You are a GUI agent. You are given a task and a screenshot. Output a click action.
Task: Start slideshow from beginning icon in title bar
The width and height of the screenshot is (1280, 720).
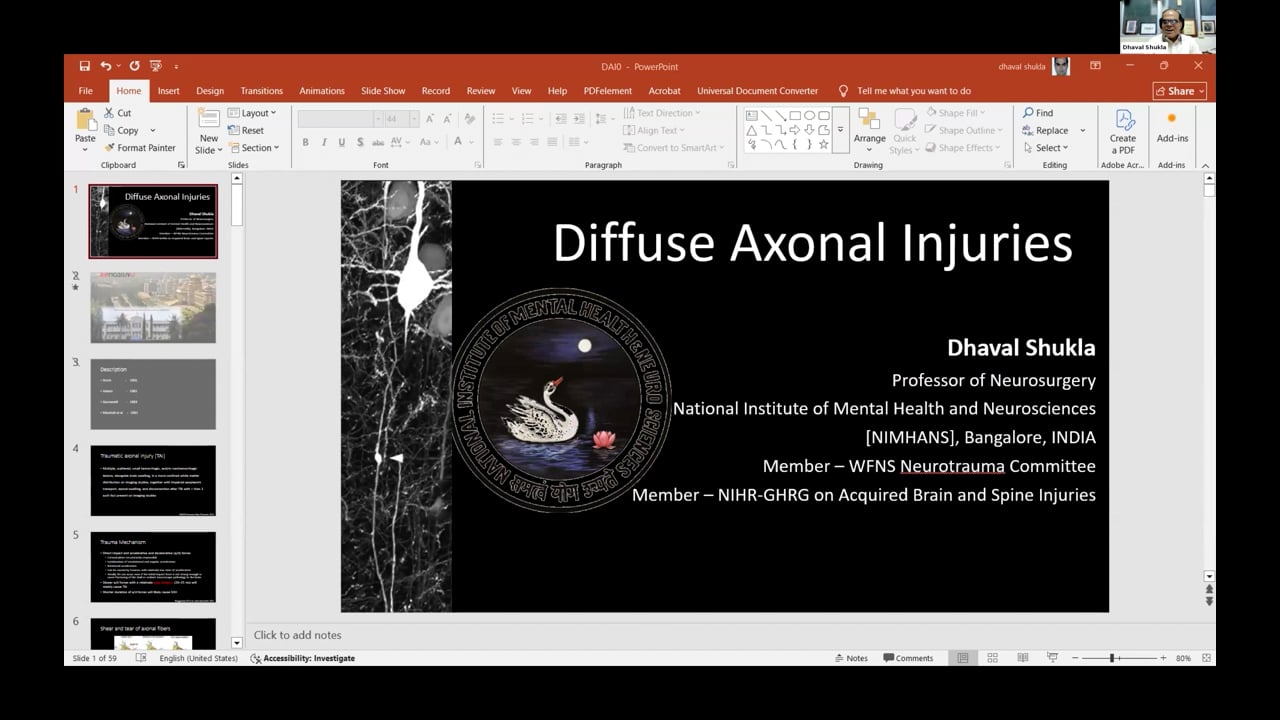click(x=156, y=66)
